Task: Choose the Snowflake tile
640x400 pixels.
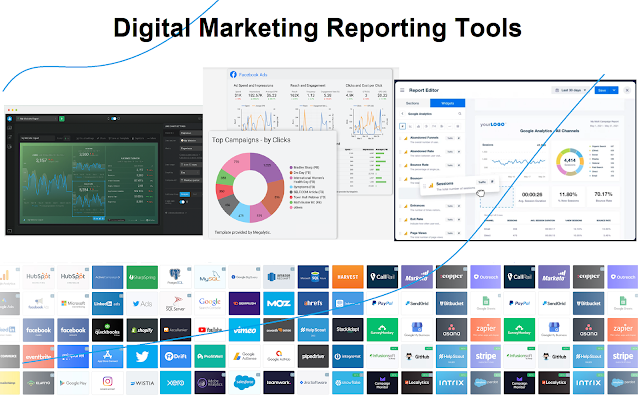Action: click(348, 382)
